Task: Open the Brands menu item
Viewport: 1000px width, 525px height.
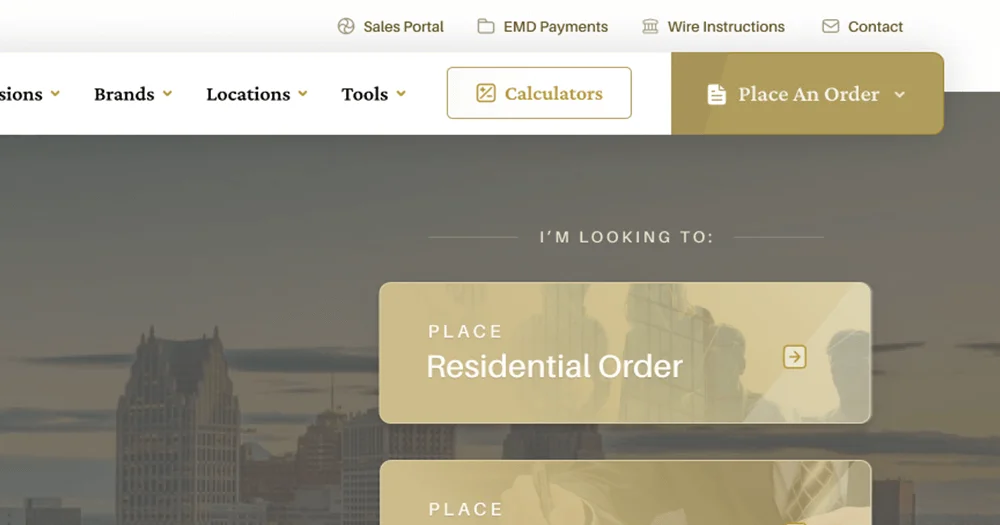Action: [x=124, y=94]
